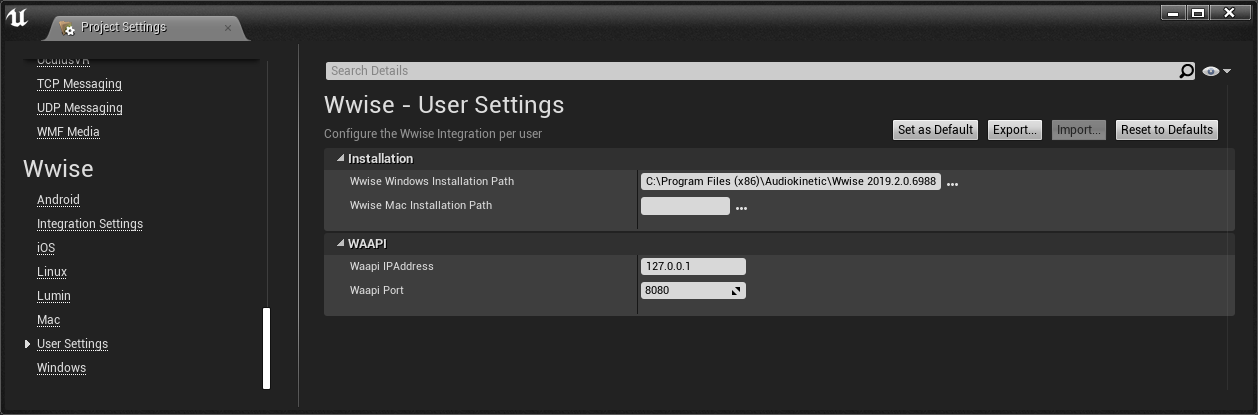Open Wwise Mac settings
Image resolution: width=1258 pixels, height=415 pixels.
click(48, 320)
